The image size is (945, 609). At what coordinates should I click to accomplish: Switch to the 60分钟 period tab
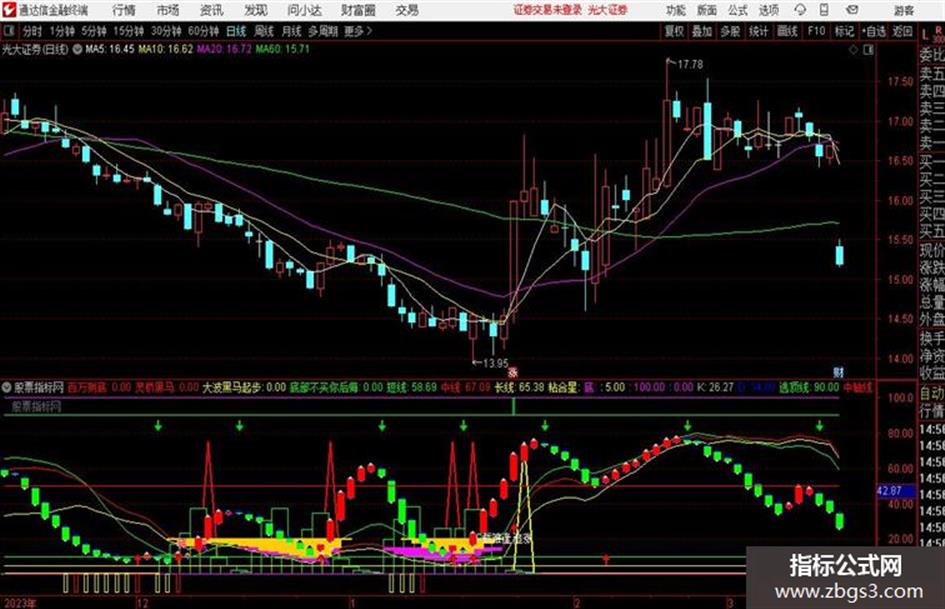203,31
